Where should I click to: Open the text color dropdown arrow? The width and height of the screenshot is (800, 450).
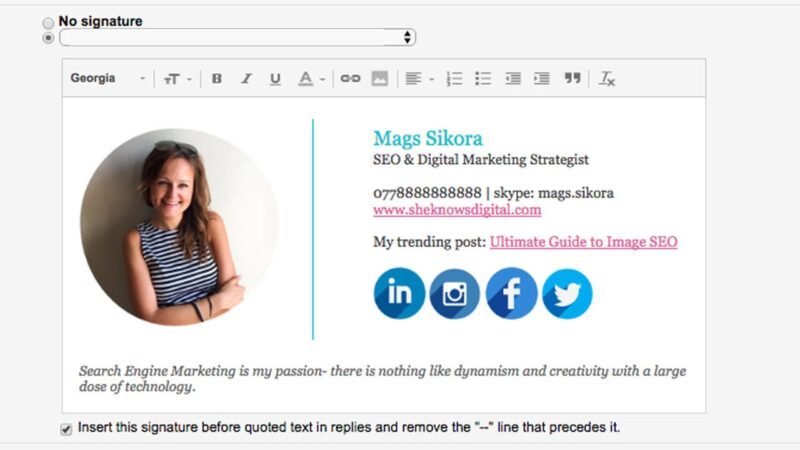click(322, 80)
